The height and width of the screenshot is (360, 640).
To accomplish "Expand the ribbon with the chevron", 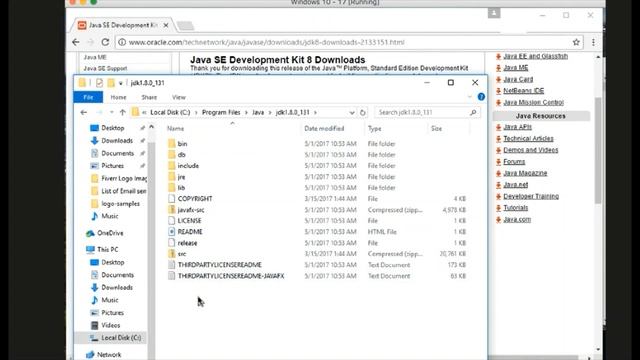I will 469,97.
